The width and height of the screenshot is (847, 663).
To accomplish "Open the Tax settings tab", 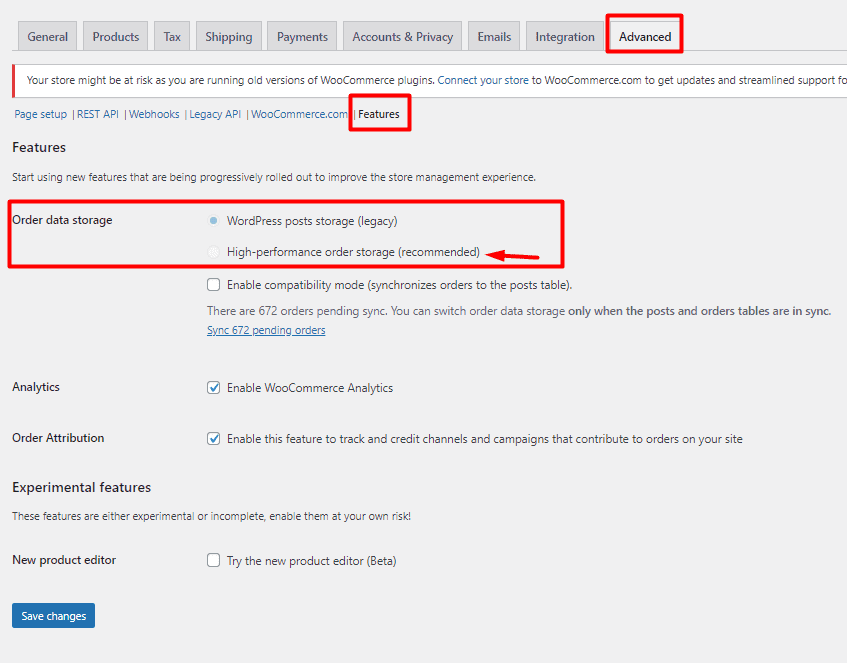I will (x=171, y=35).
